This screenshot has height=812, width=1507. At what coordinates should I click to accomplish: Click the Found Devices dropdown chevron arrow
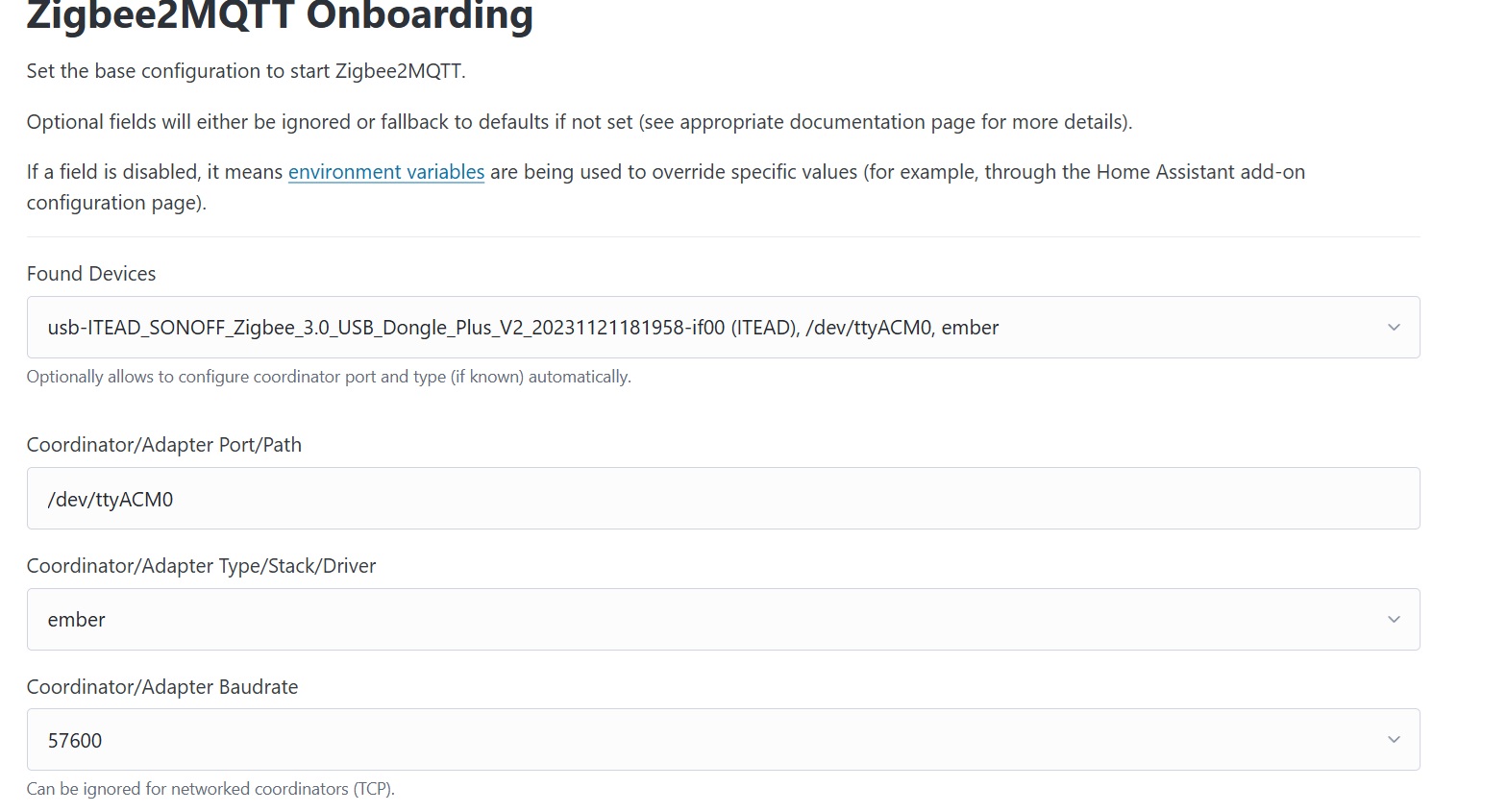[x=1394, y=328]
